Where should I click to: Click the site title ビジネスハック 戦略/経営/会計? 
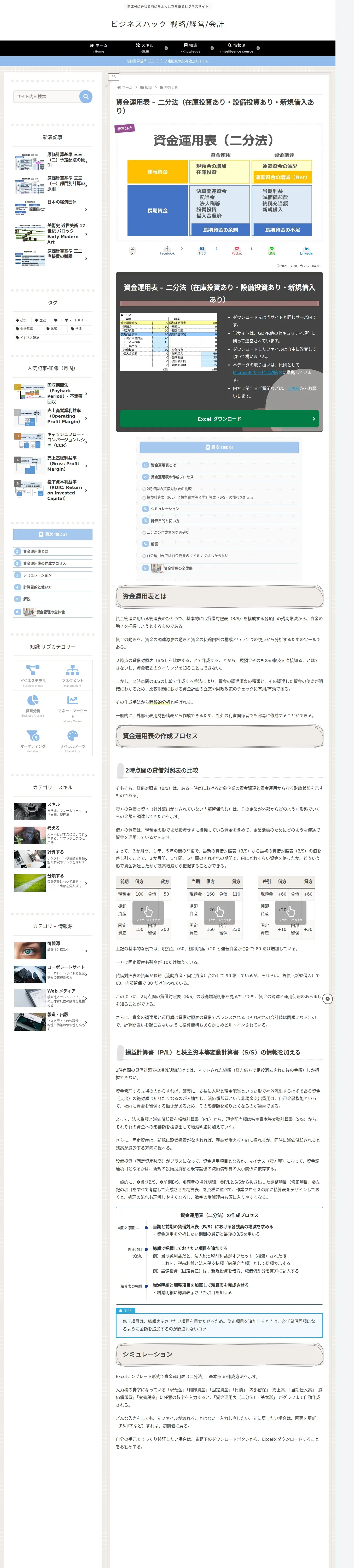tap(167, 24)
